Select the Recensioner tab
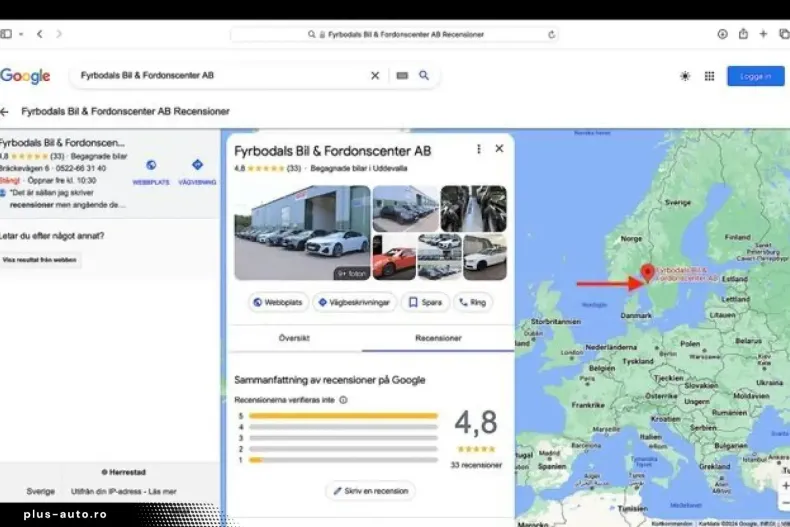The image size is (790, 527). [438, 338]
